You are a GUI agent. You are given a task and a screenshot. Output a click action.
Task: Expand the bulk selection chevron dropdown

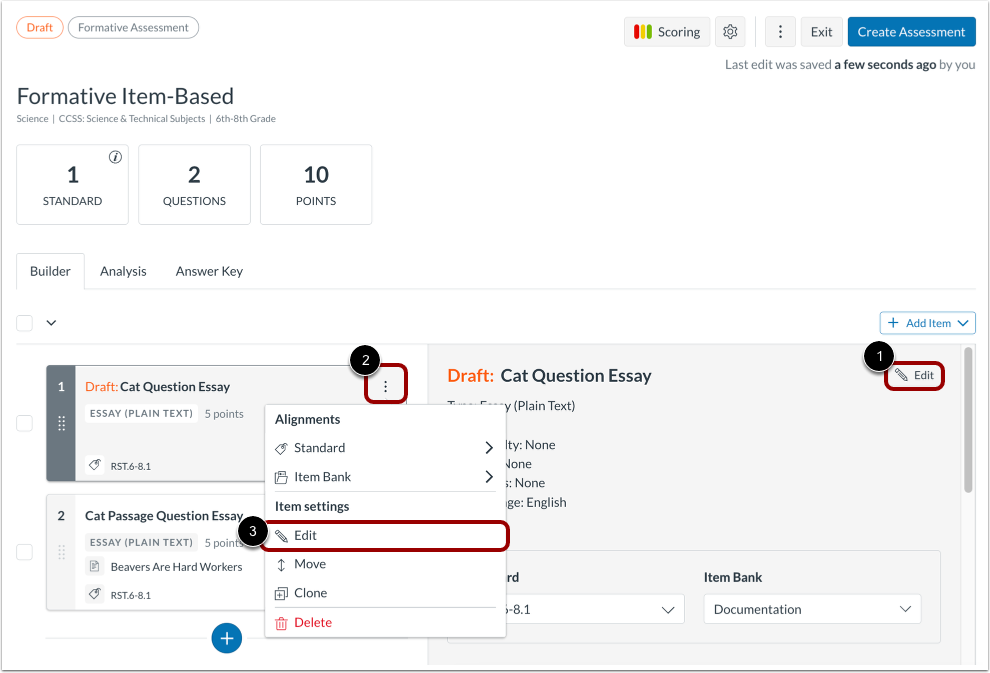click(x=52, y=323)
